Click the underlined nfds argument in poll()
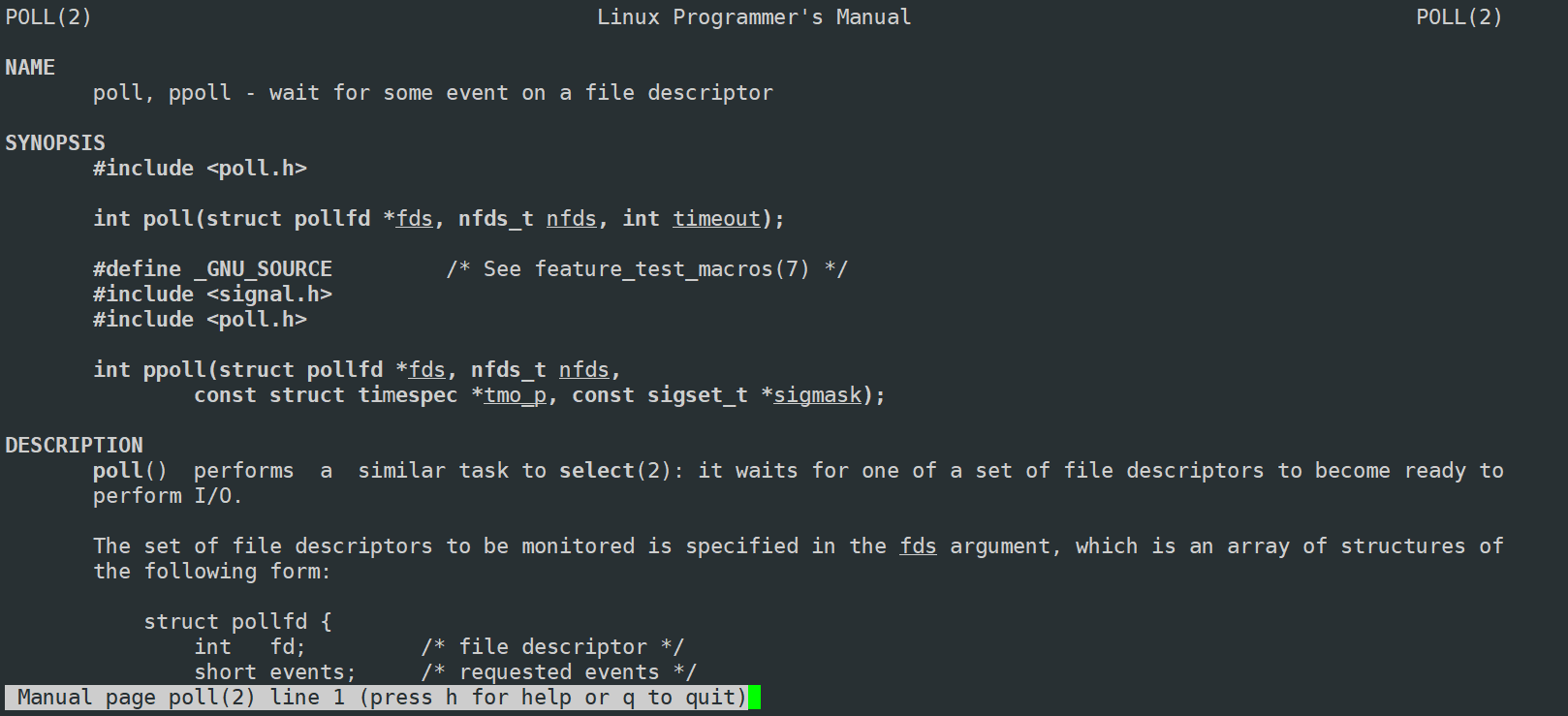Viewport: 1568px width, 716px height. [x=572, y=219]
